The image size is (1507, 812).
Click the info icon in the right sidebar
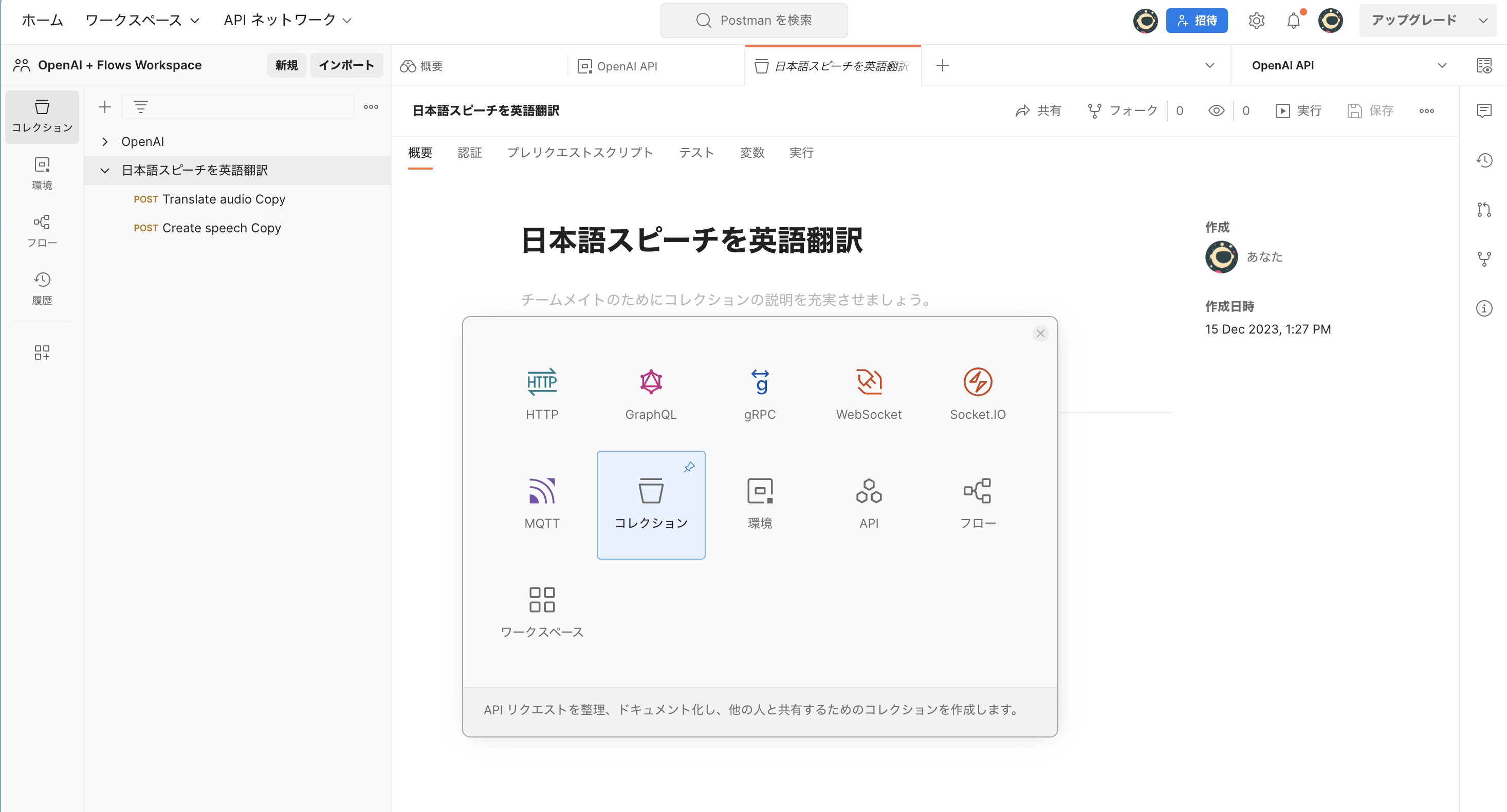[x=1485, y=308]
